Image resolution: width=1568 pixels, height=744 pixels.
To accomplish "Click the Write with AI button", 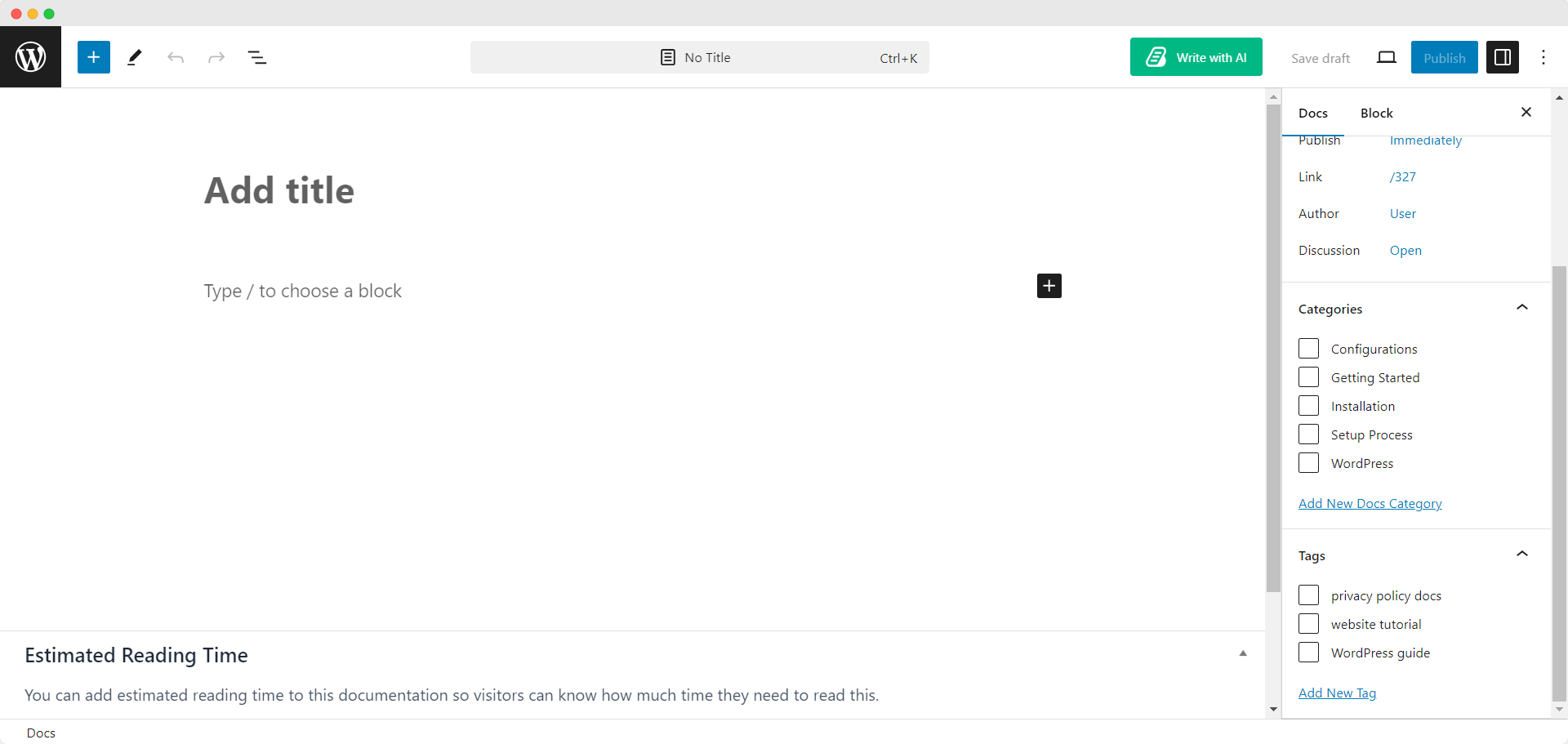I will (x=1196, y=57).
